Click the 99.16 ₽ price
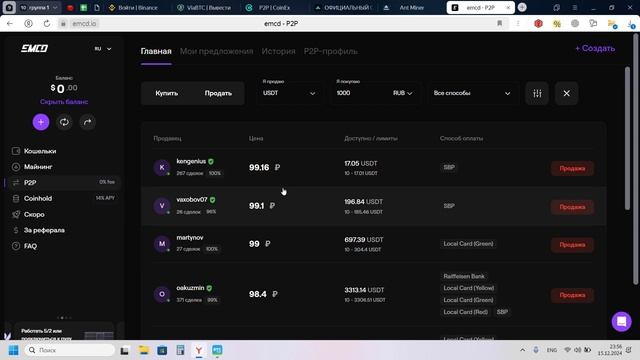The height and width of the screenshot is (360, 640). click(x=264, y=167)
